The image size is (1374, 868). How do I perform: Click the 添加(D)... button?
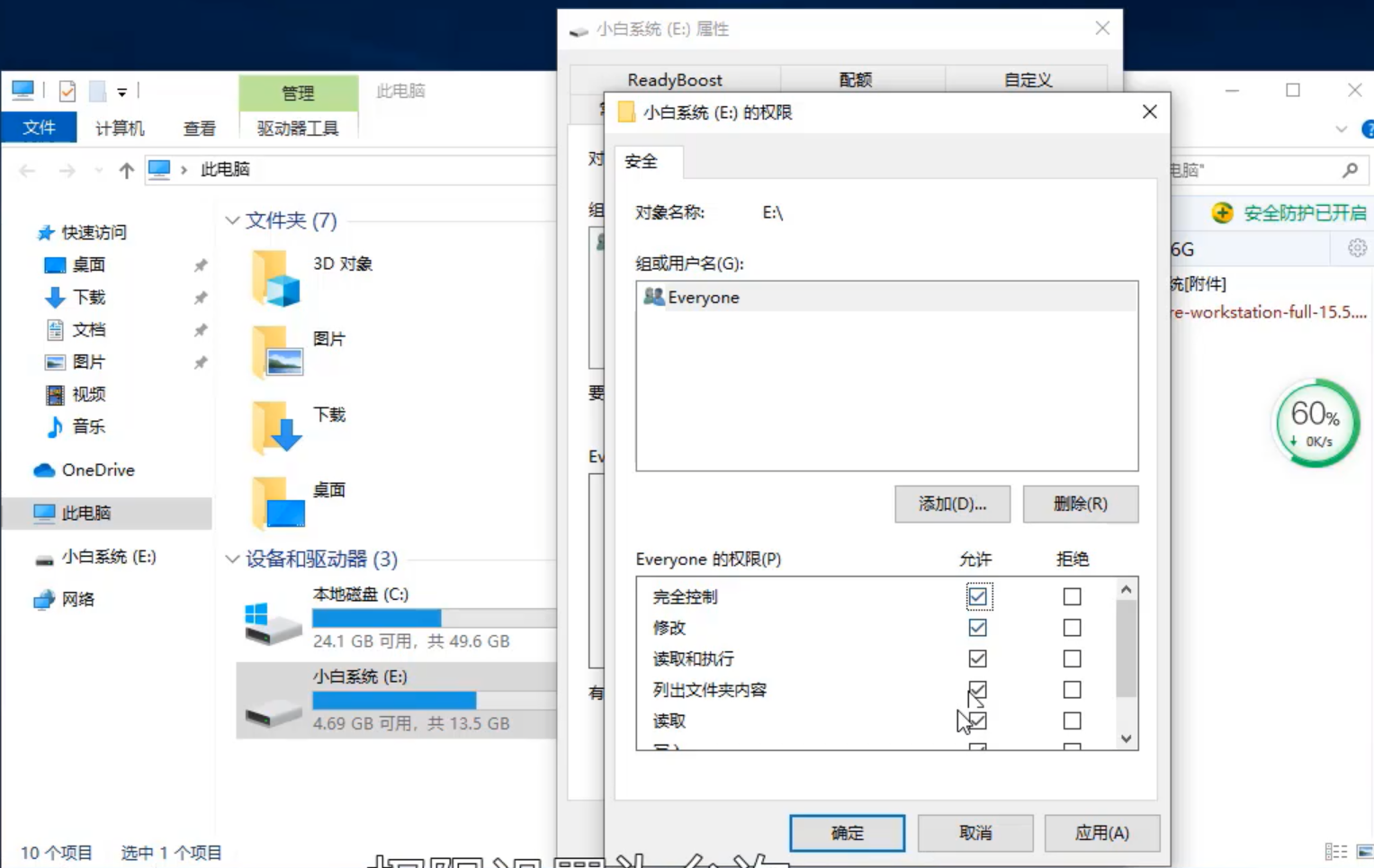(951, 504)
